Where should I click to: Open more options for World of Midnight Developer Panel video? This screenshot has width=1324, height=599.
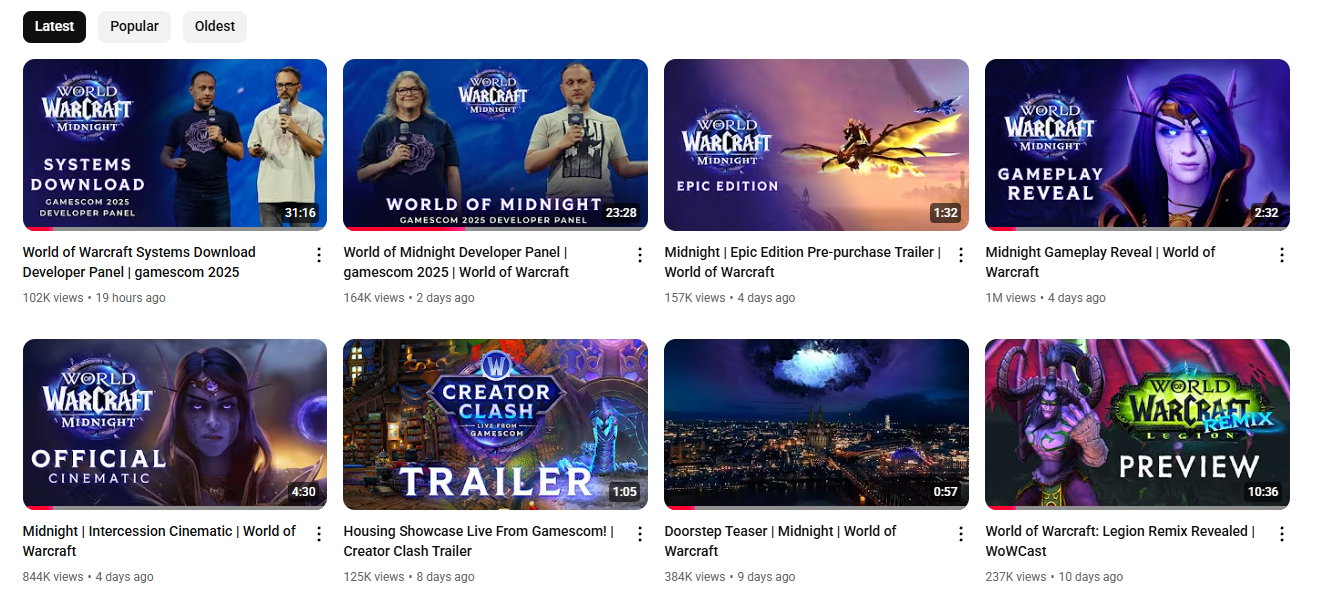[640, 255]
